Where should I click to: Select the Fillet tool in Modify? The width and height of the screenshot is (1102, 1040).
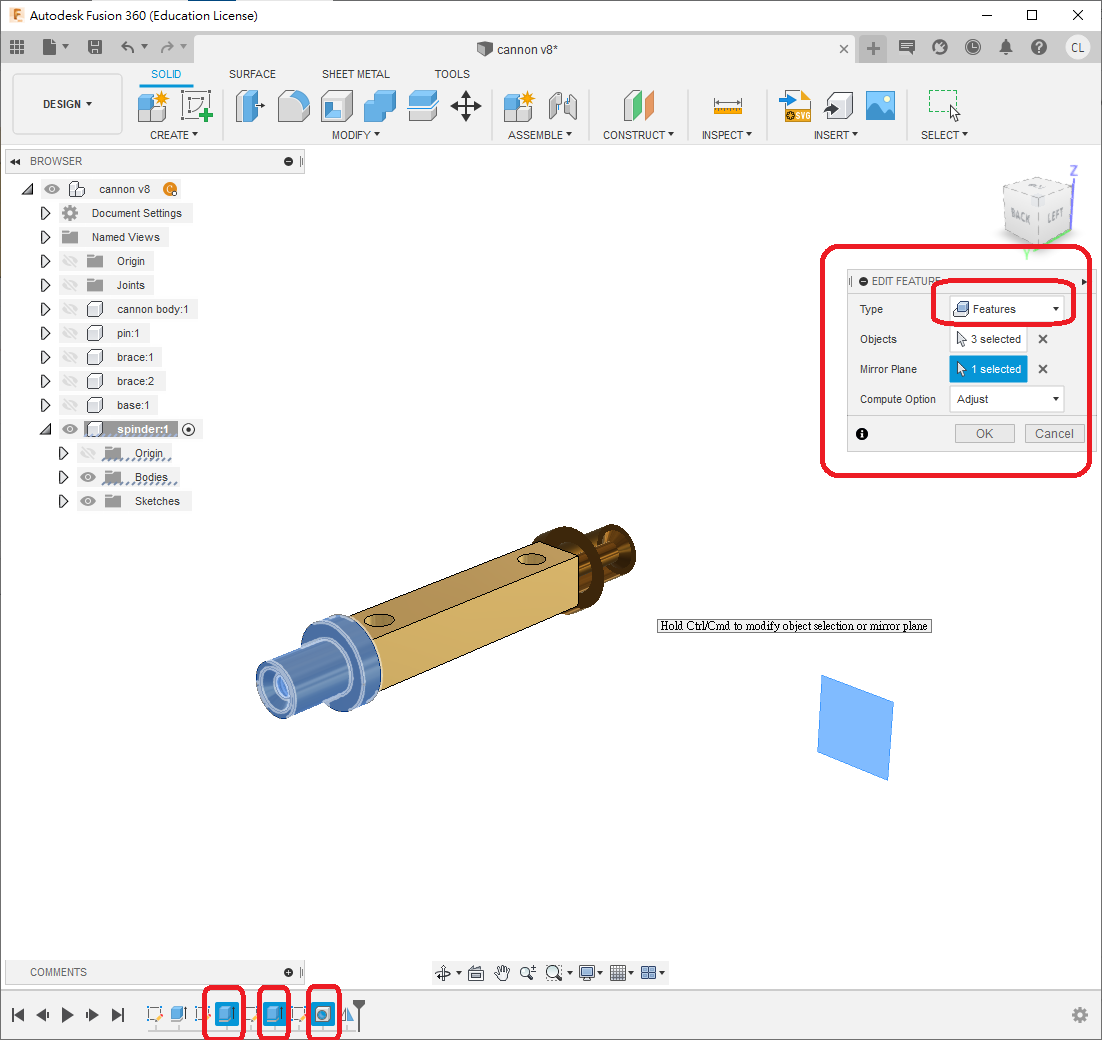tap(293, 105)
